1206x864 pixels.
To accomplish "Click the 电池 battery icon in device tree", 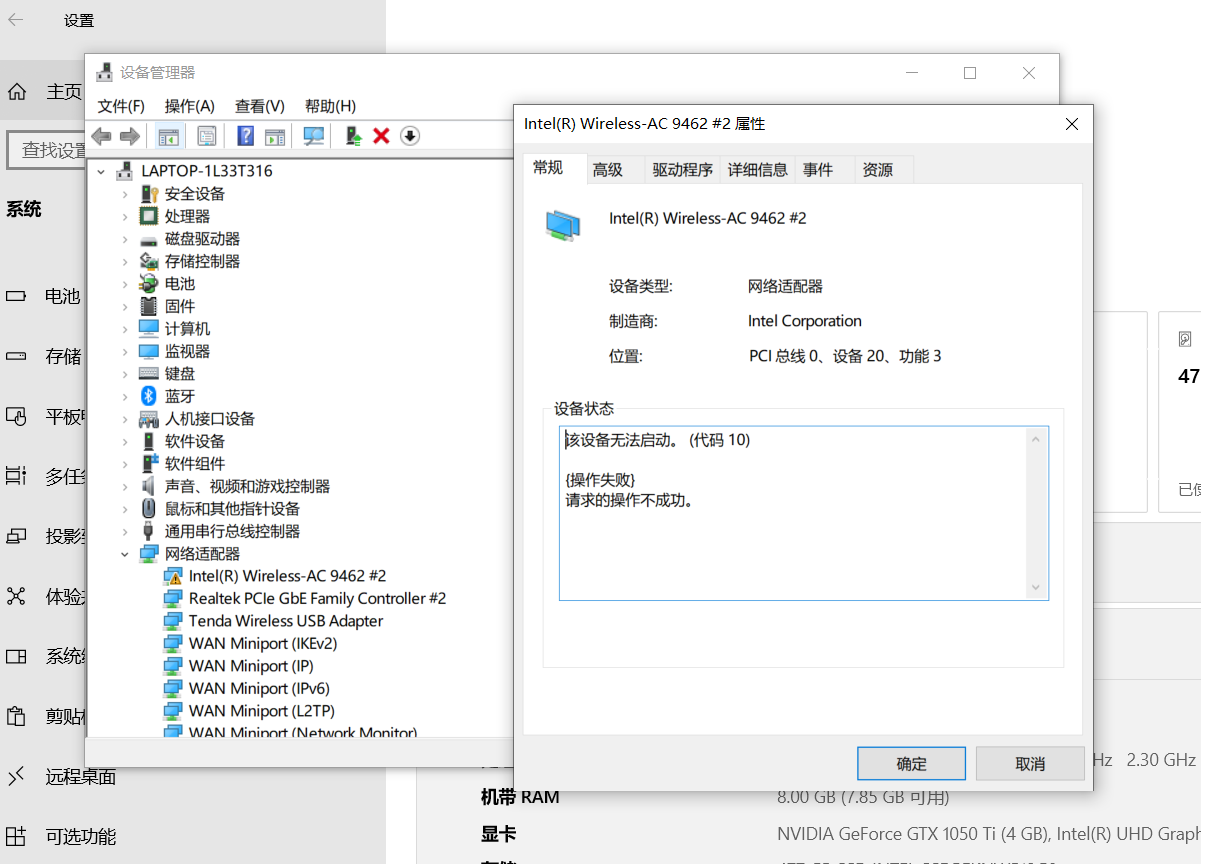I will coord(149,284).
